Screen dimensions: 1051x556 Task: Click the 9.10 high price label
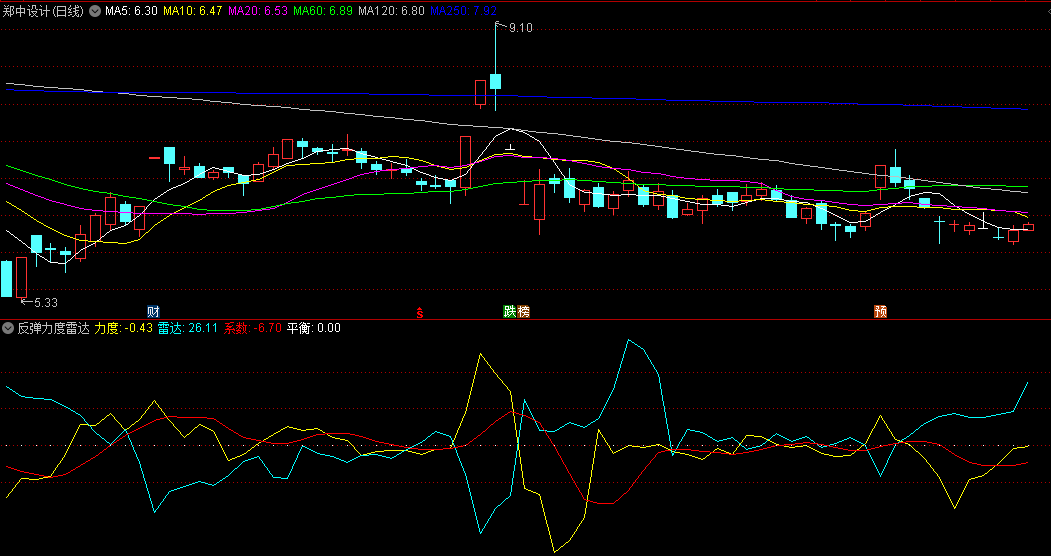point(521,28)
